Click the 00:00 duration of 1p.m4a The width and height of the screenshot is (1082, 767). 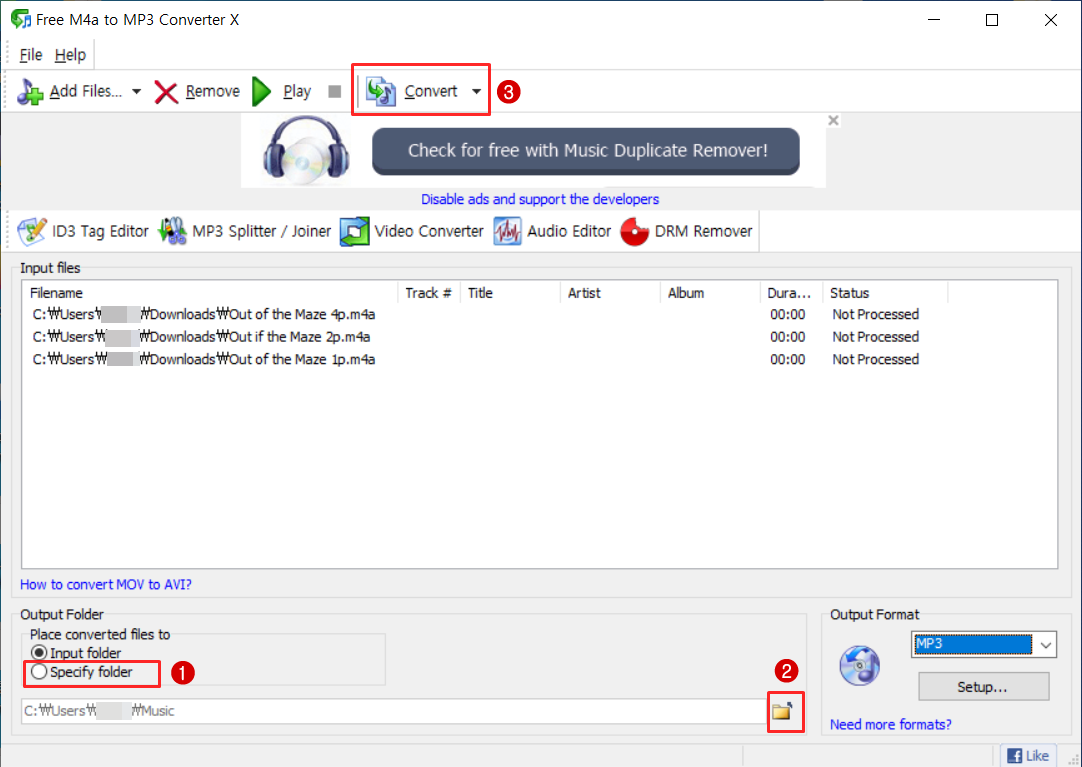click(x=787, y=359)
